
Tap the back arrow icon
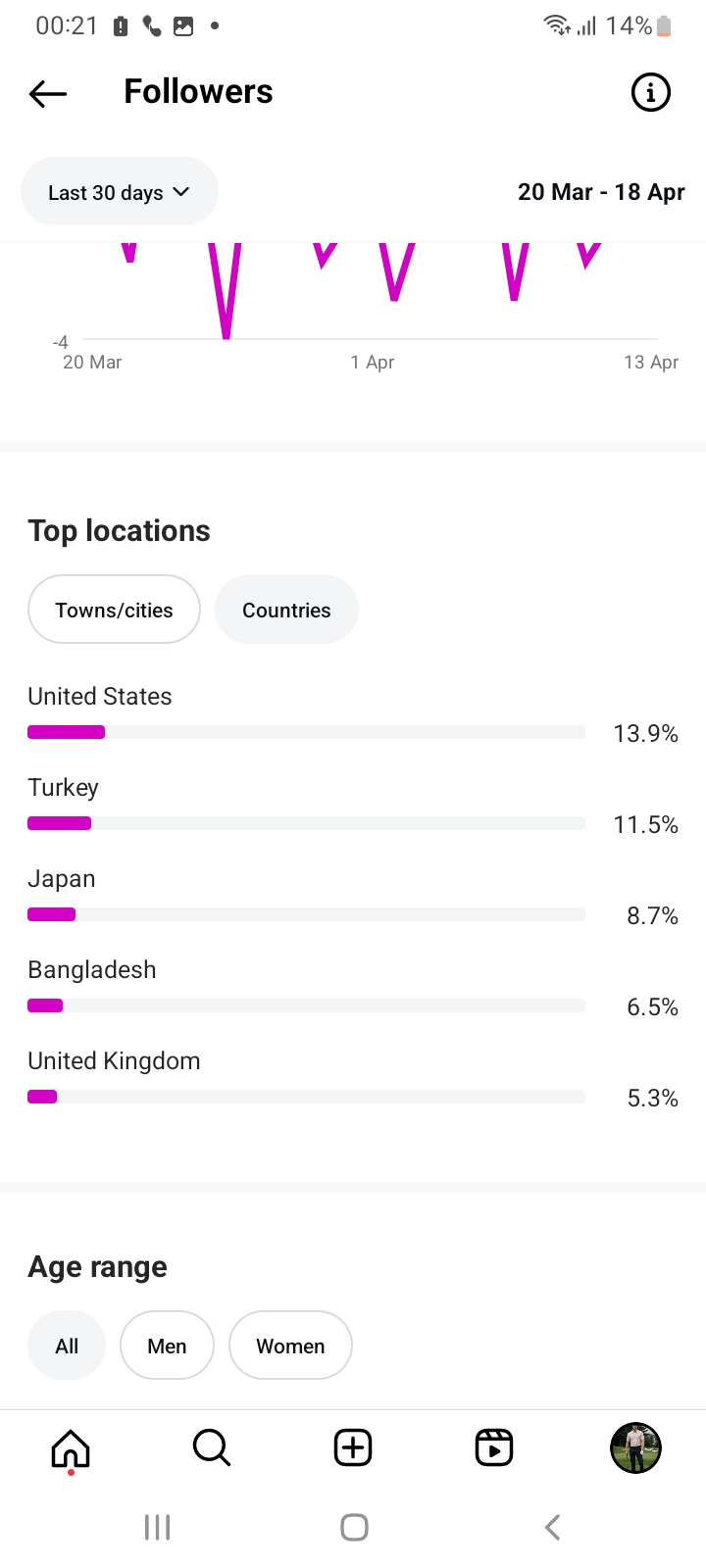[x=48, y=93]
